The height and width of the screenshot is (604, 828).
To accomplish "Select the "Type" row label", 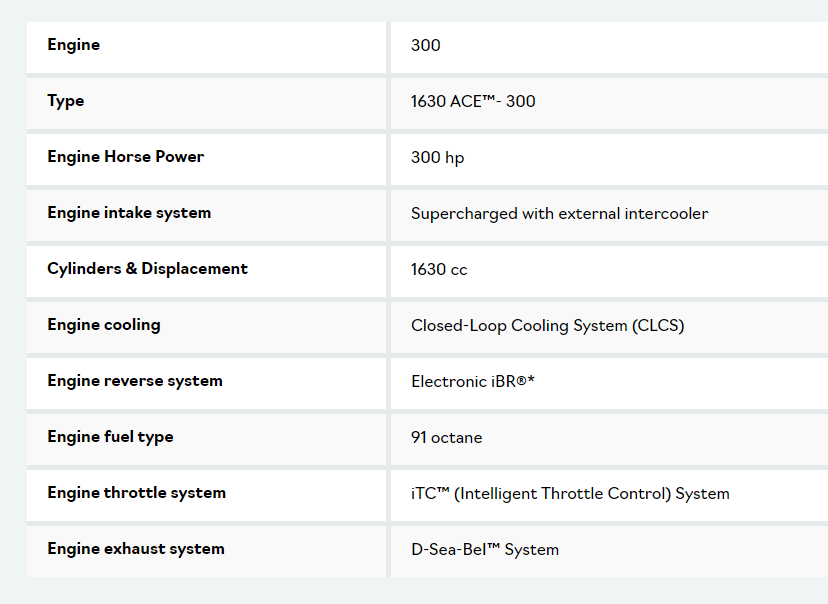I will [66, 101].
